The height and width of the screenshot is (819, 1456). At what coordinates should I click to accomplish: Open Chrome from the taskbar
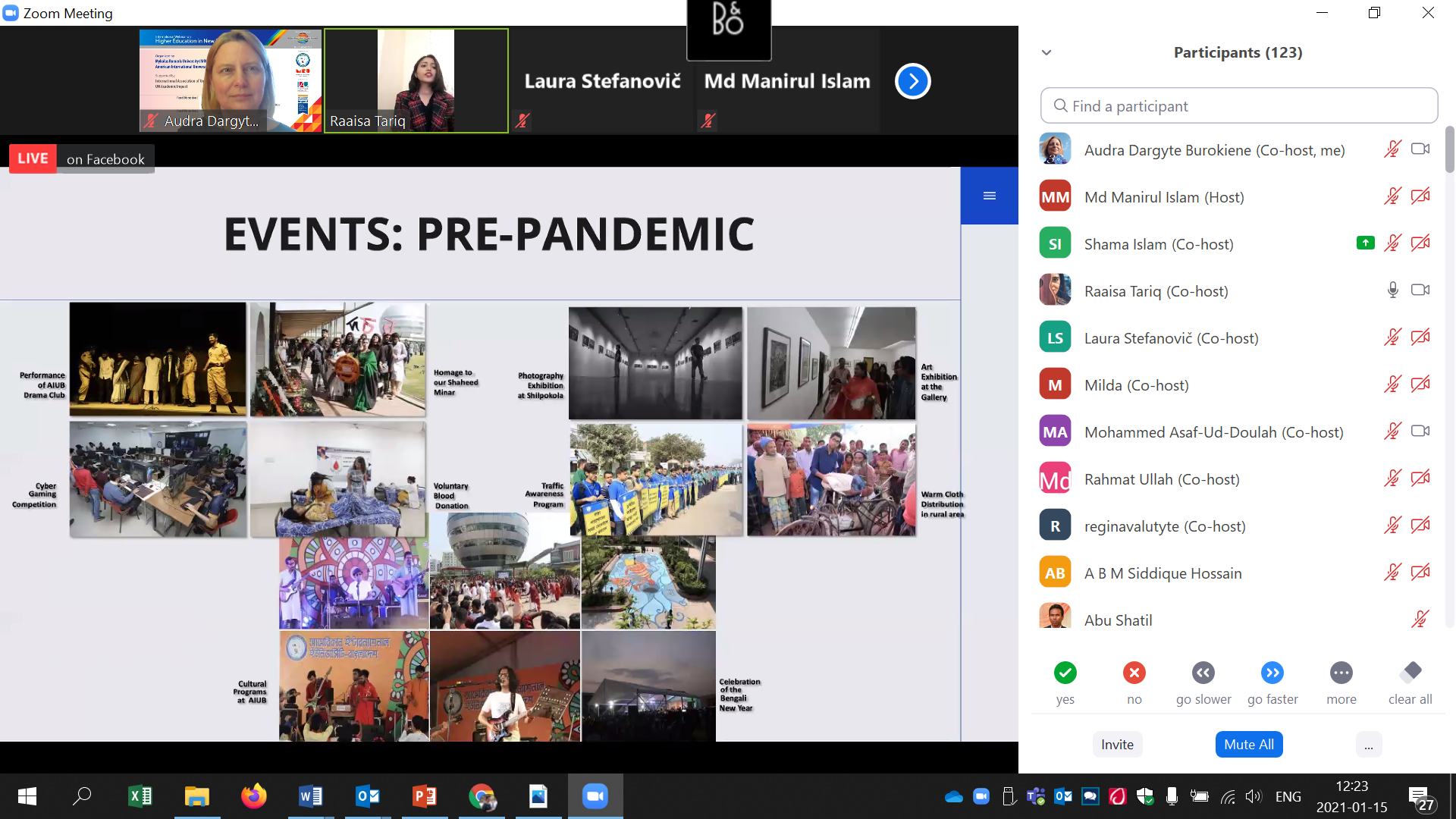coord(482,796)
